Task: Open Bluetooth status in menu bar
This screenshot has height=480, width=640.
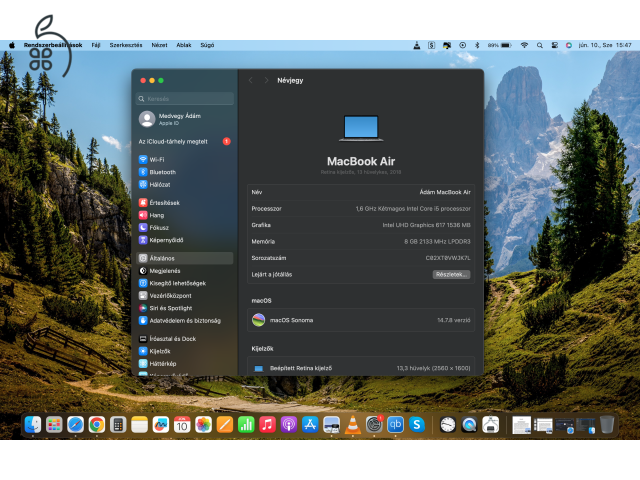Action: point(477,45)
